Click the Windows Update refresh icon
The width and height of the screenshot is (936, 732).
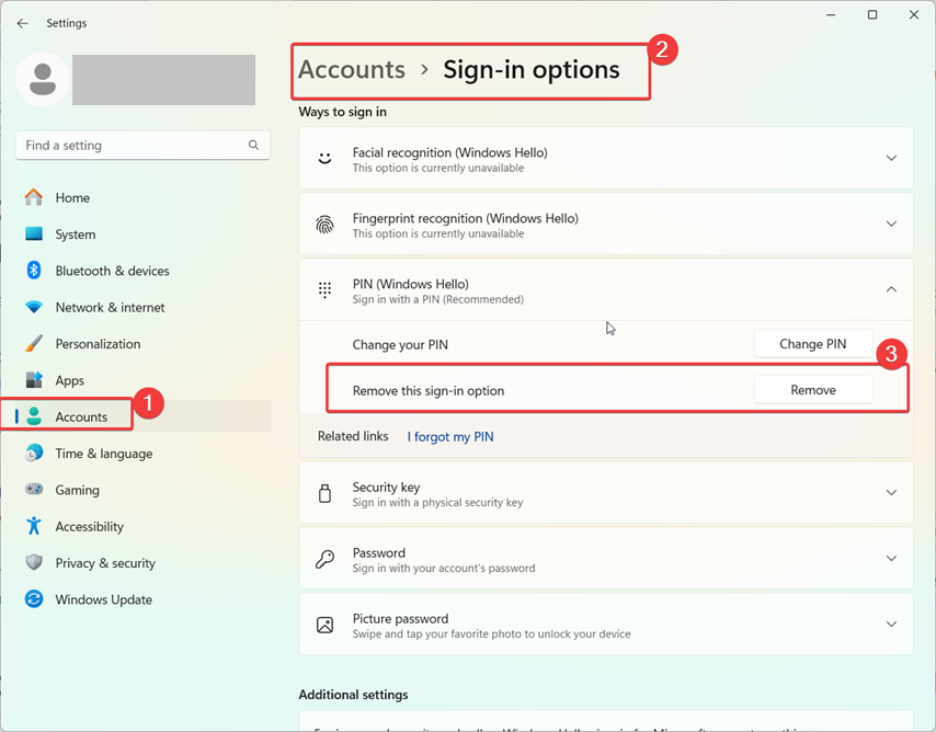click(x=34, y=599)
